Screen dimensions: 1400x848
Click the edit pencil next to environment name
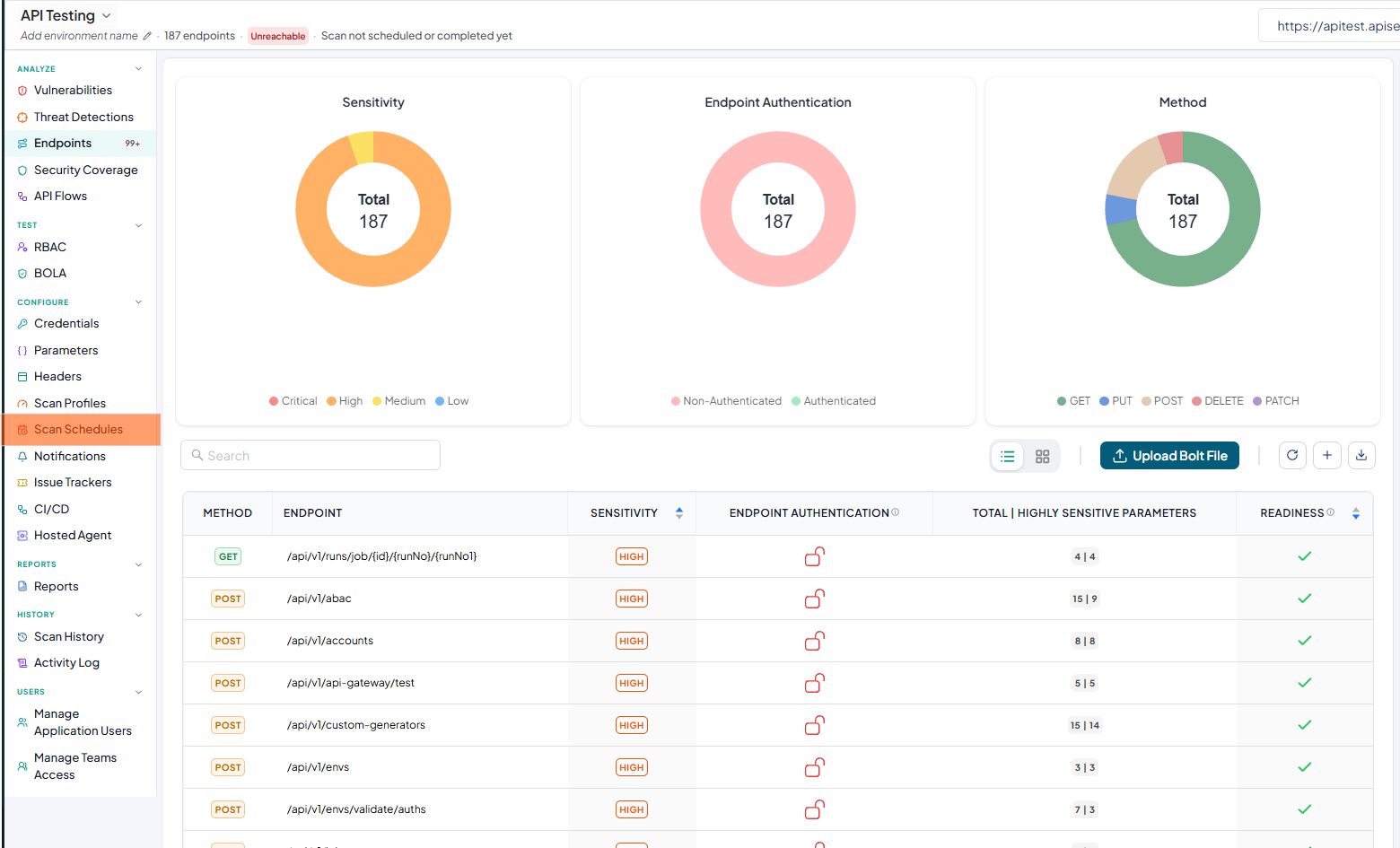coord(147,36)
